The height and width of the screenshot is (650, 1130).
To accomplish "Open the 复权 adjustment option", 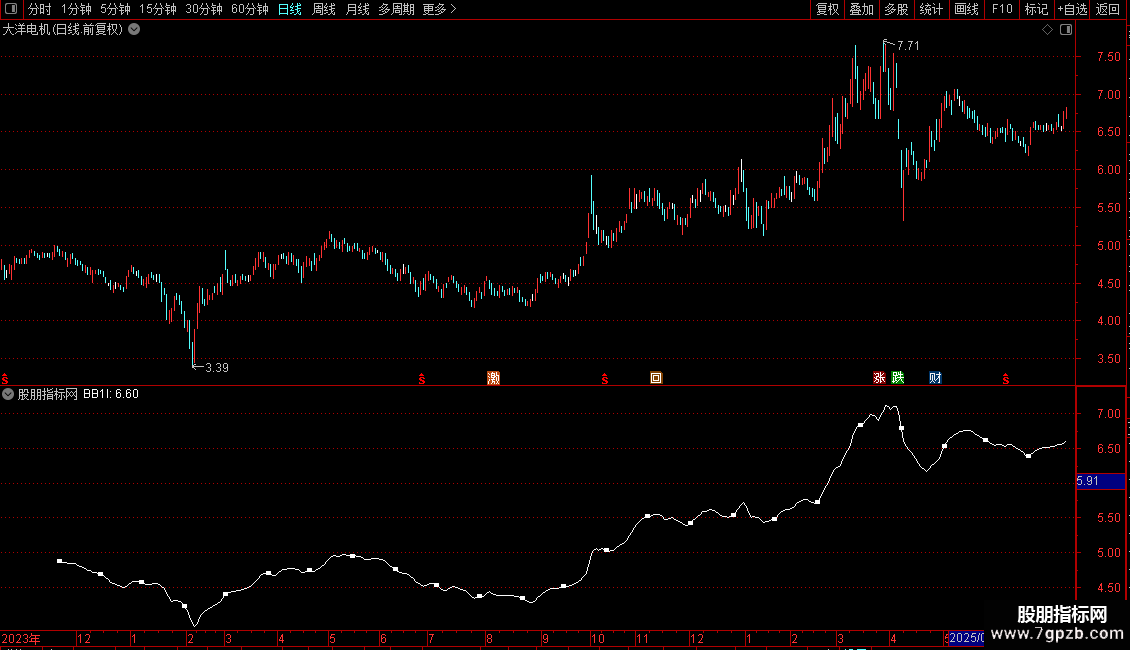I will [827, 9].
